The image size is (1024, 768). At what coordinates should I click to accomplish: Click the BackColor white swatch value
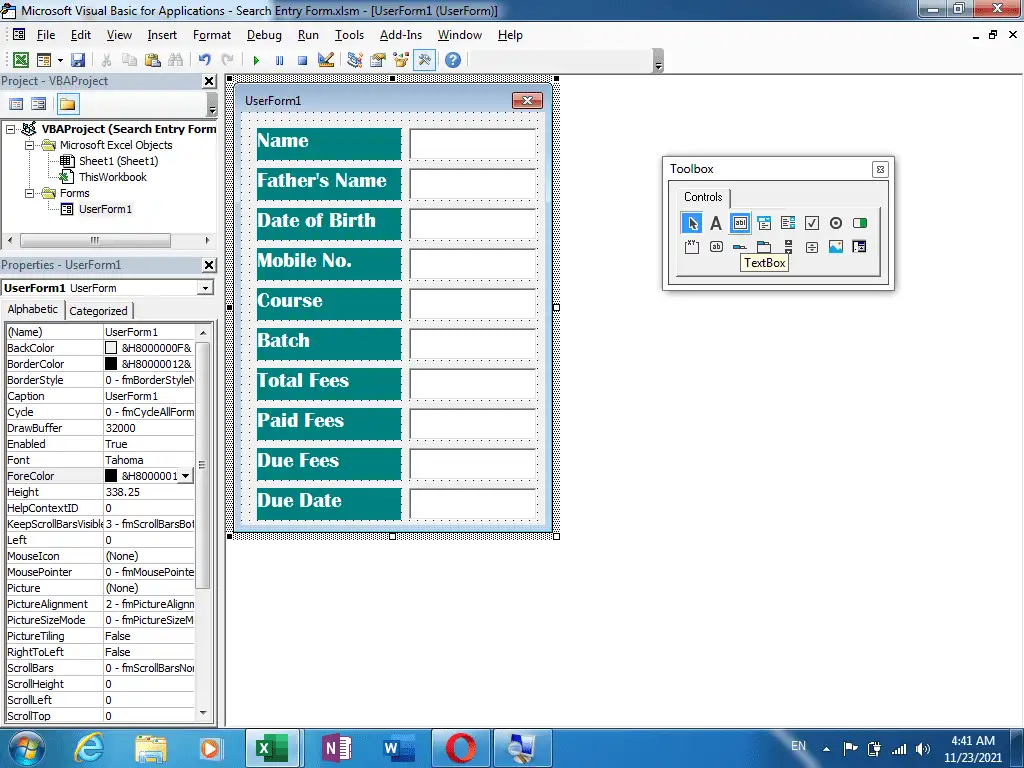coord(111,348)
